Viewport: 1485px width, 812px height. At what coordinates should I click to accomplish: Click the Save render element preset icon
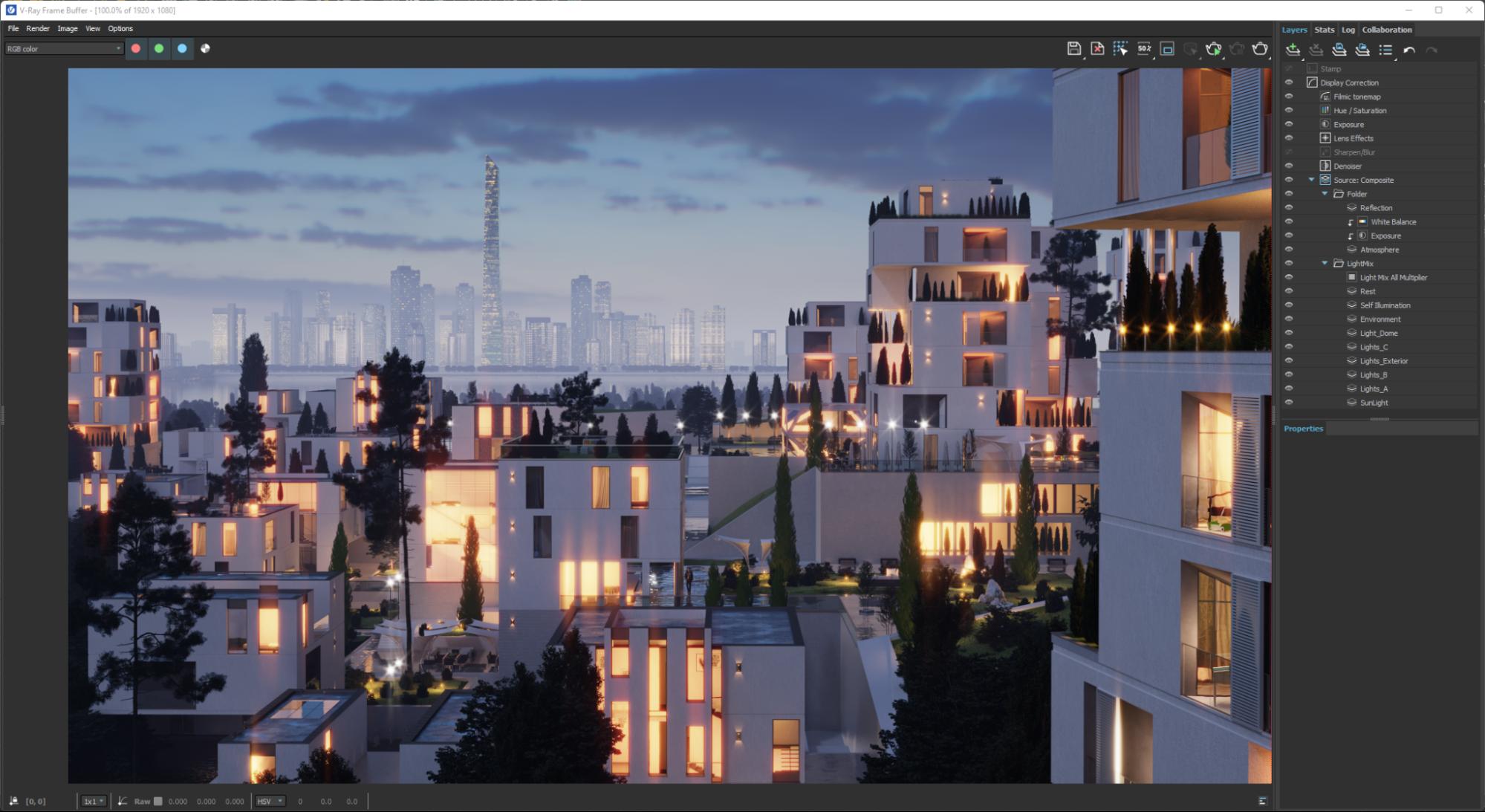(1338, 49)
